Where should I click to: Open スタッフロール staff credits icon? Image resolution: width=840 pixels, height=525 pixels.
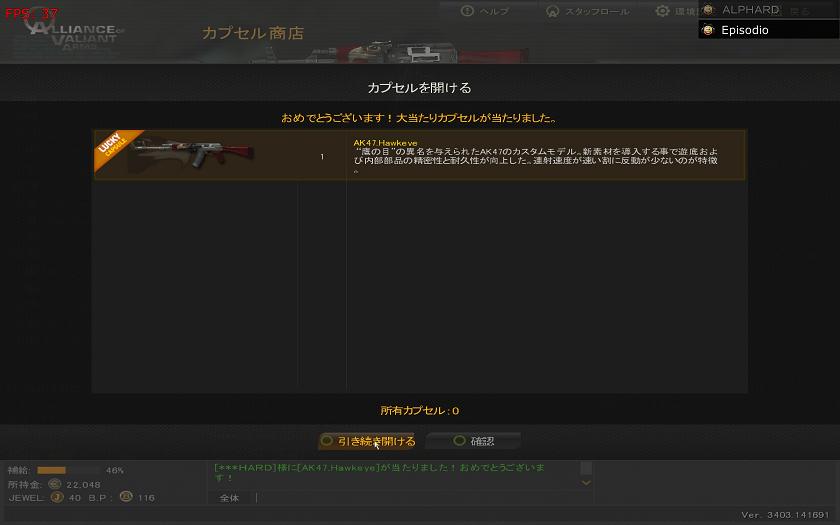click(x=552, y=11)
